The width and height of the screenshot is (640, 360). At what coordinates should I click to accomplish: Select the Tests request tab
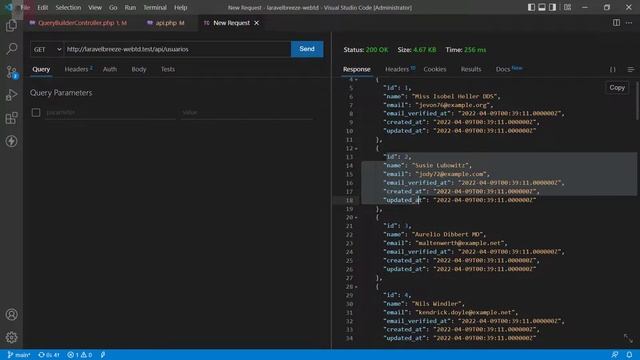click(168, 69)
